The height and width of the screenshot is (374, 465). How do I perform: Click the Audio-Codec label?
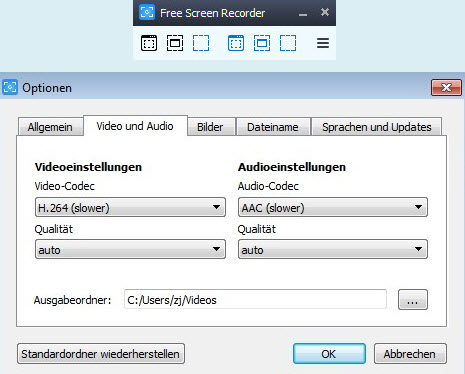click(268, 186)
